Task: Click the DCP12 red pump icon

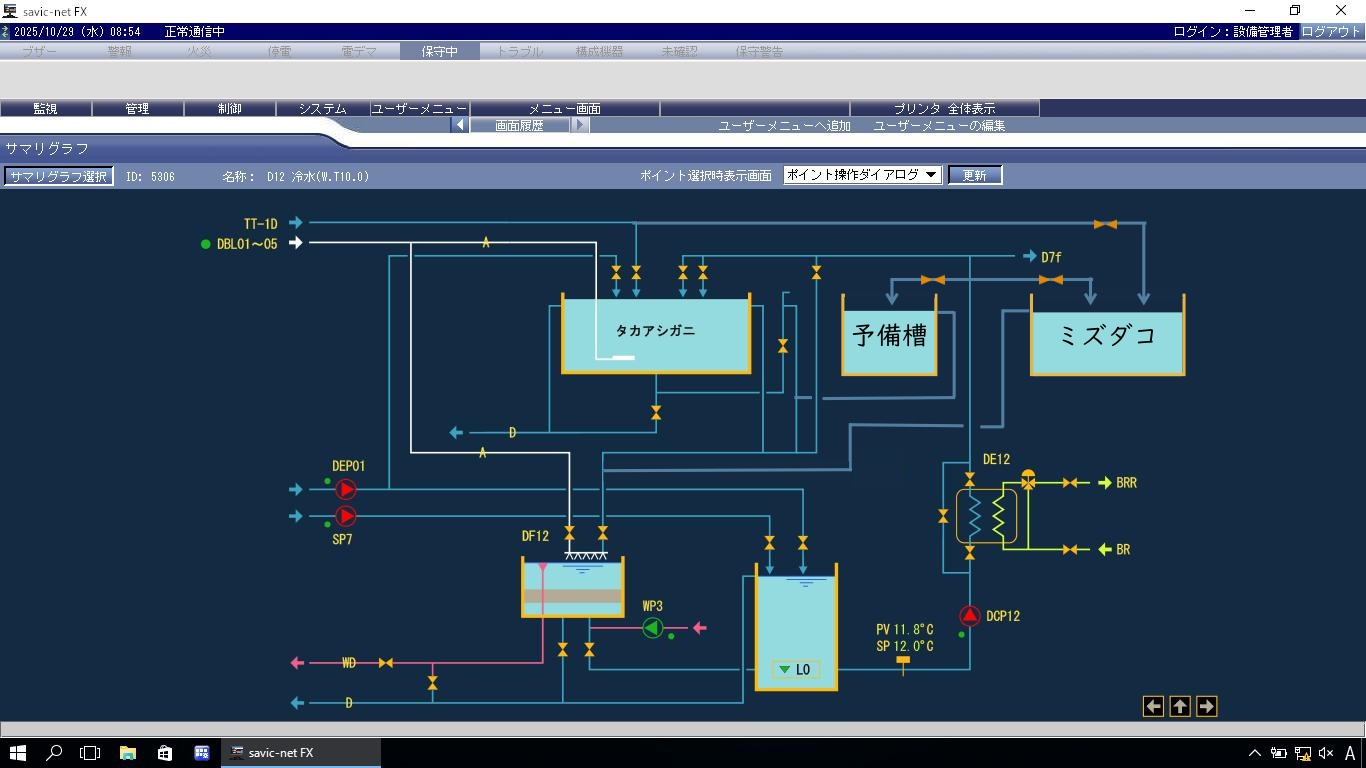Action: [x=969, y=616]
